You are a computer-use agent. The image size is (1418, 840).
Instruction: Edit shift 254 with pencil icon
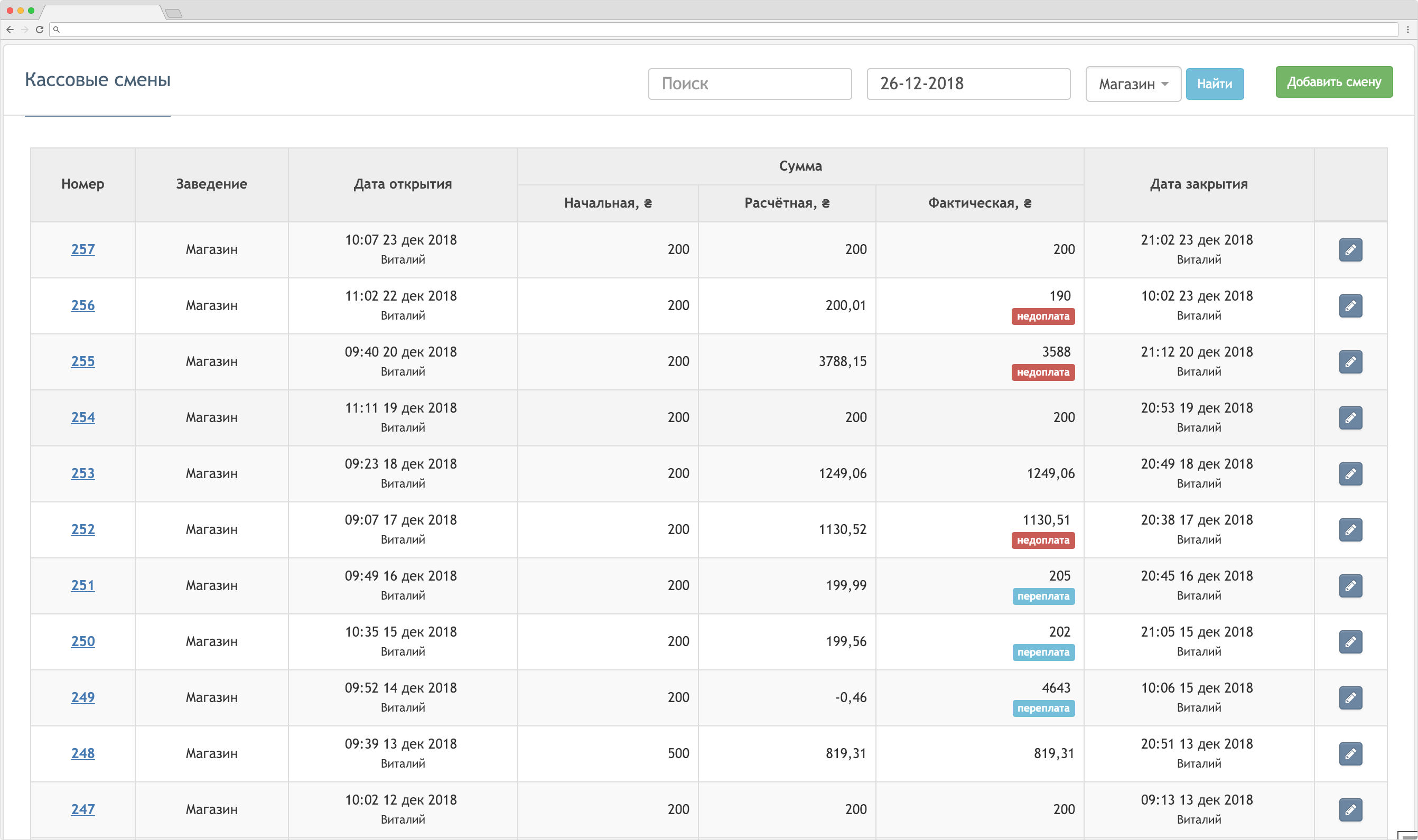point(1350,418)
